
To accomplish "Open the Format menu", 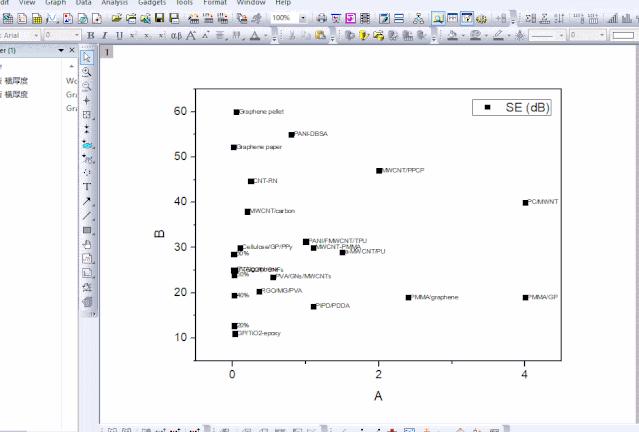I will [x=215, y=2].
